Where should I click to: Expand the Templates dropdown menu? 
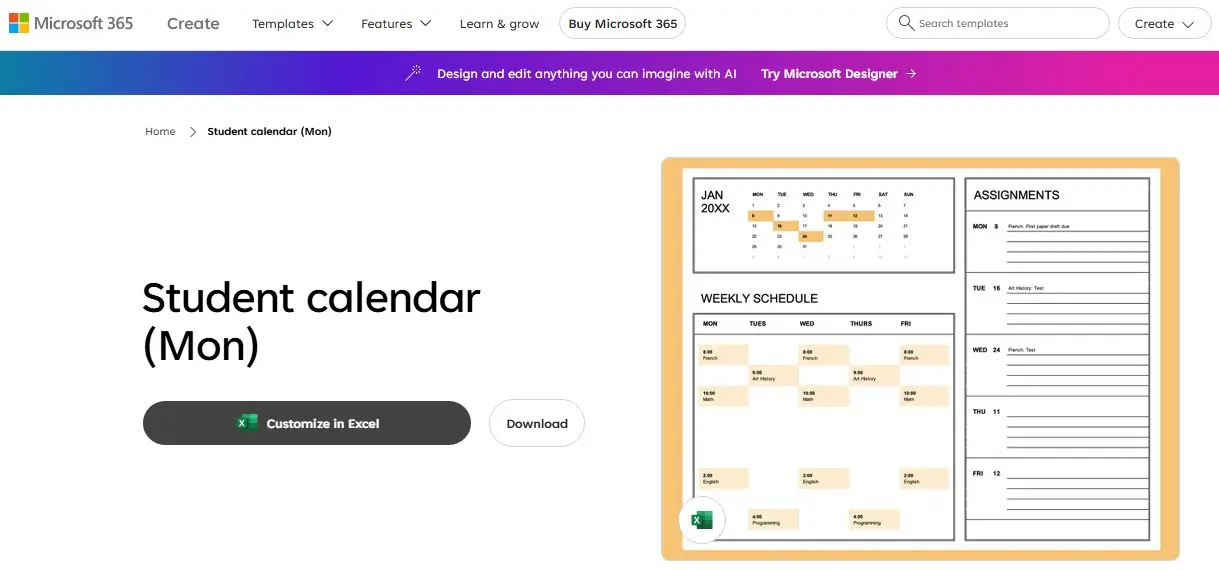pyautogui.click(x=292, y=24)
